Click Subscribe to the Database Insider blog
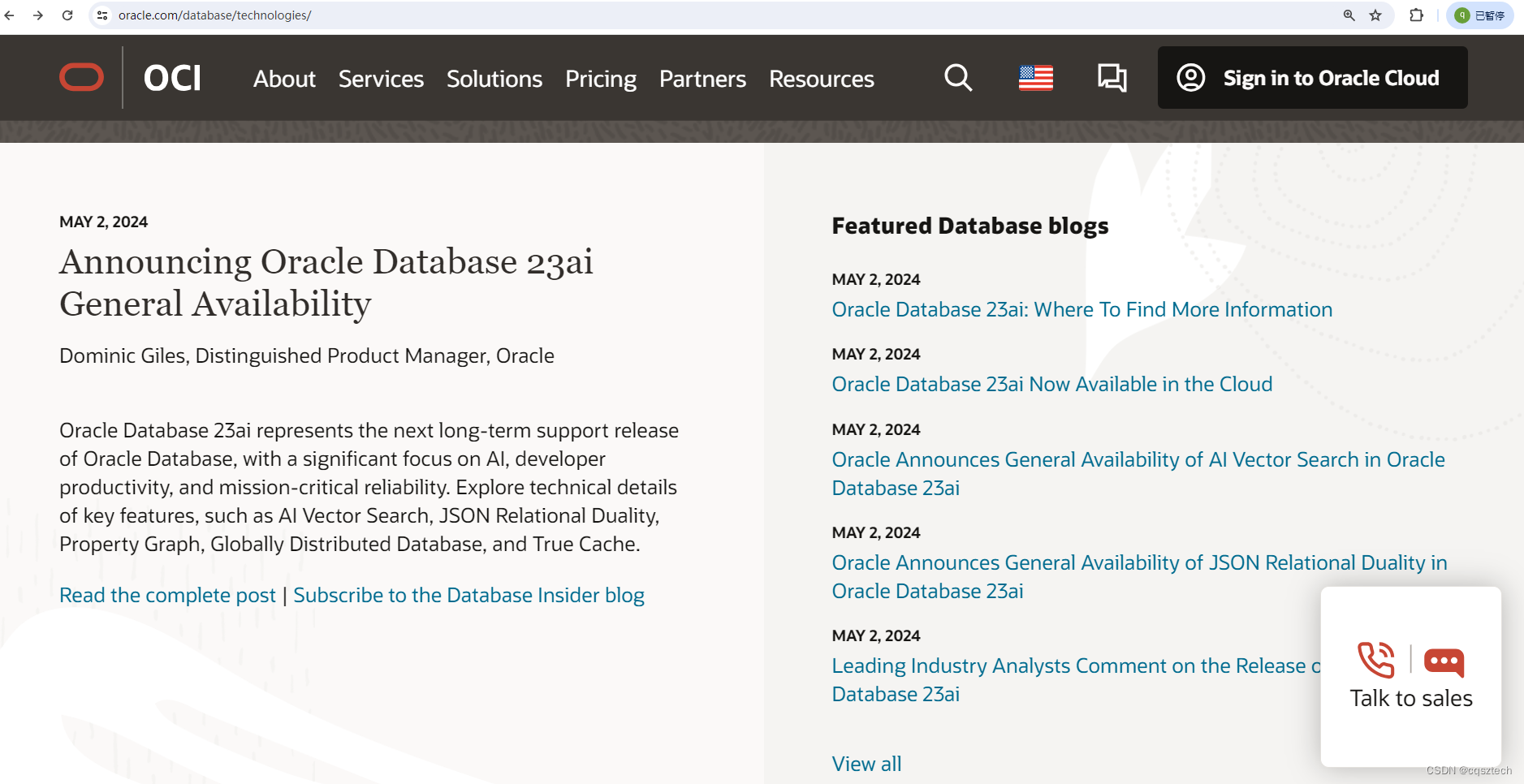Screen dimensions: 1524x784 (x=468, y=595)
